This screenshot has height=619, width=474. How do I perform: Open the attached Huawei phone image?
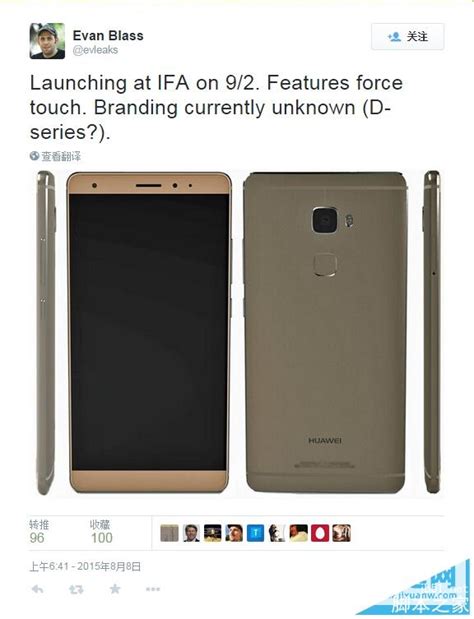[x=237, y=332]
